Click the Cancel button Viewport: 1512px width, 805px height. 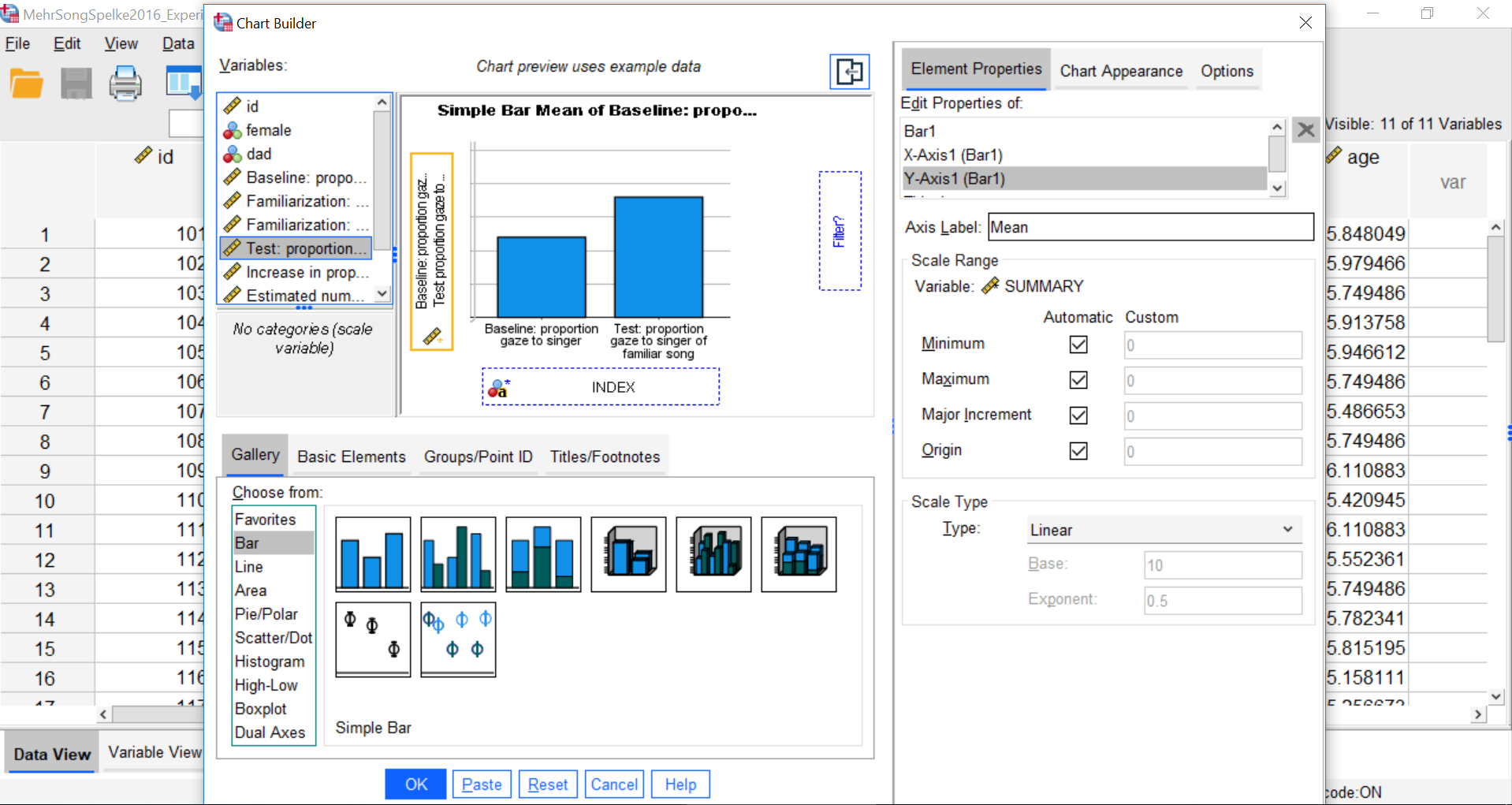(x=614, y=785)
